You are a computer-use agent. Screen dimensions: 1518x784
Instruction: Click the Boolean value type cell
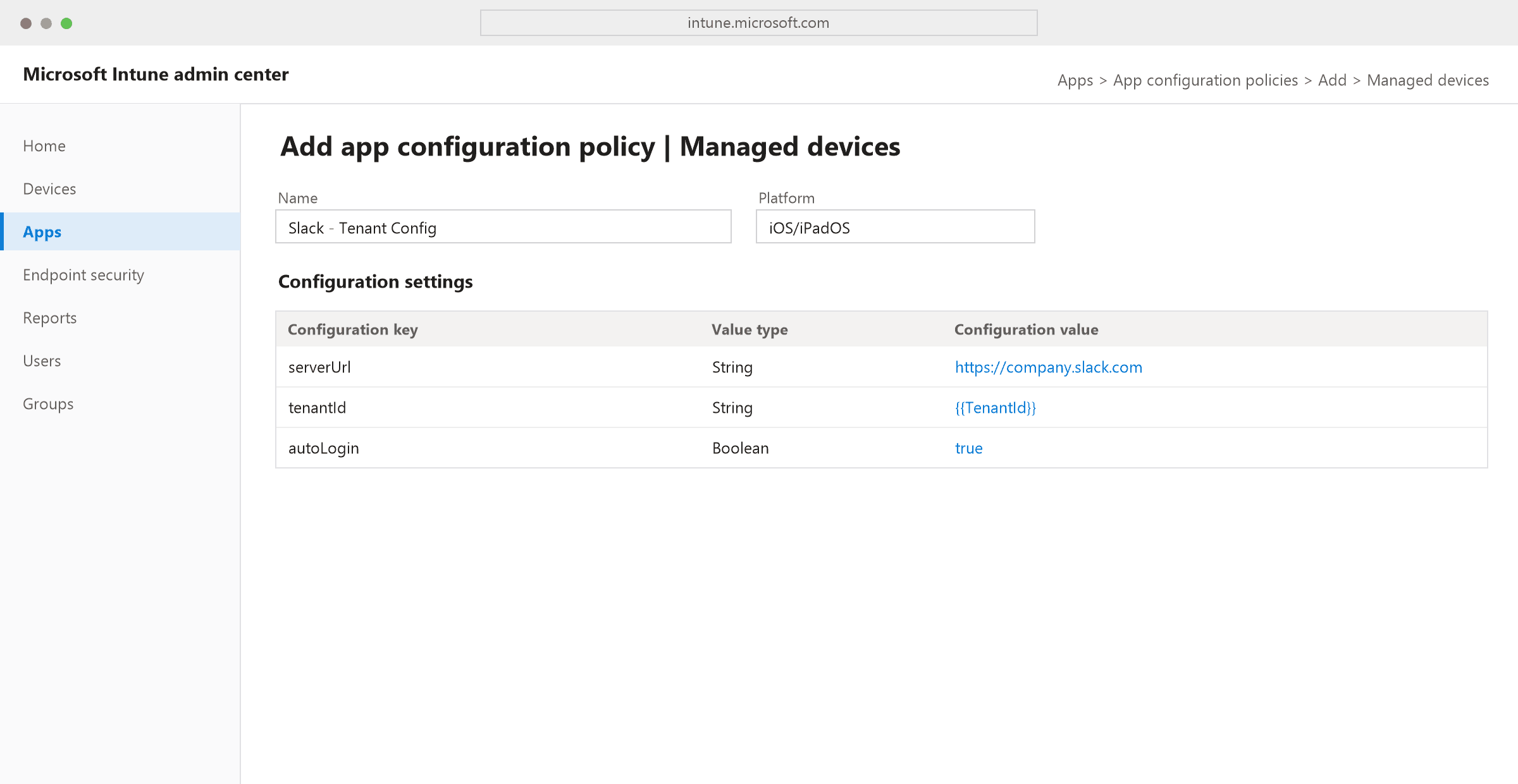(741, 448)
